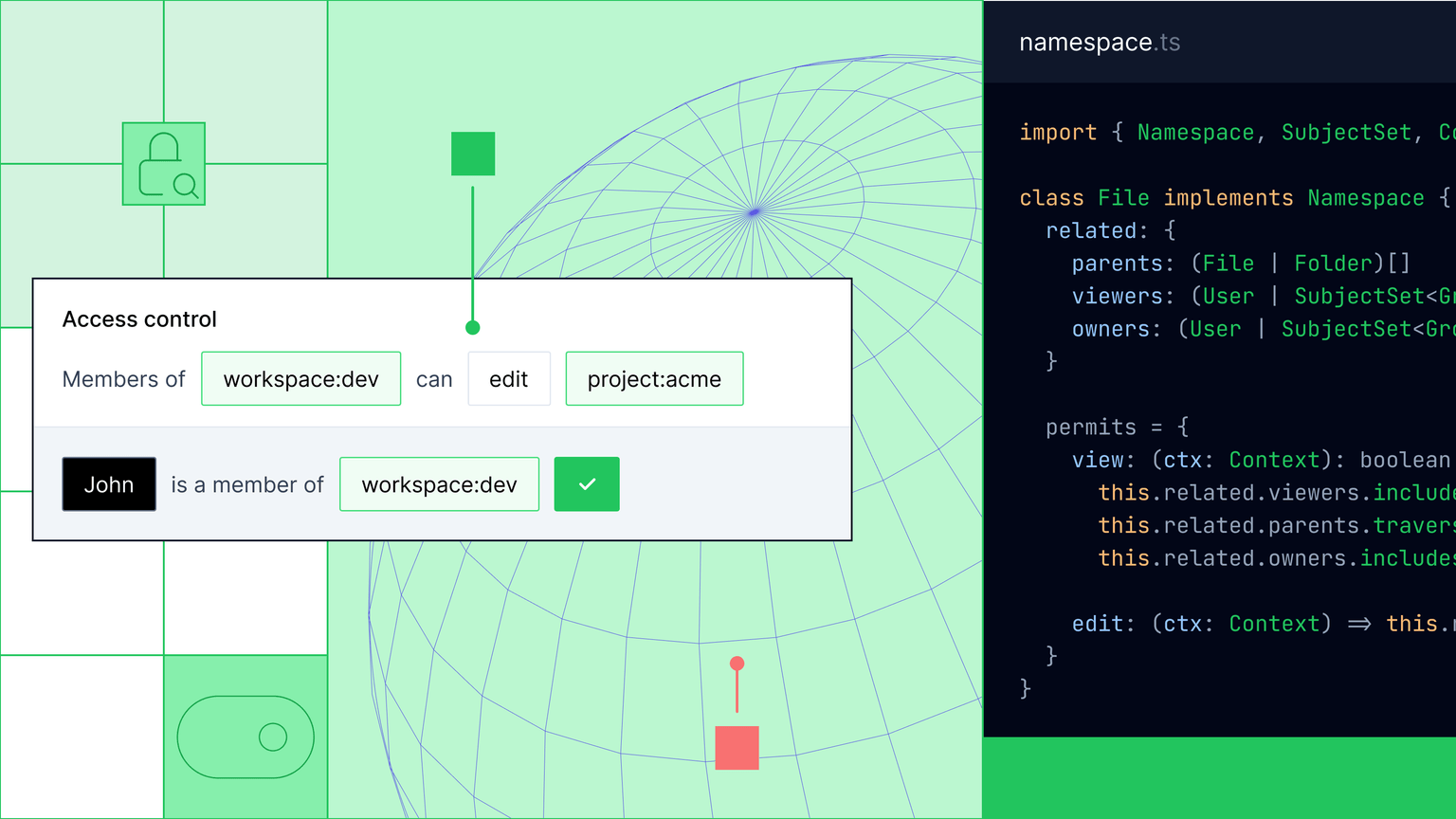Click the coral square marker on the sphere
Image resolution: width=1456 pixels, height=819 pixels.
point(737,748)
